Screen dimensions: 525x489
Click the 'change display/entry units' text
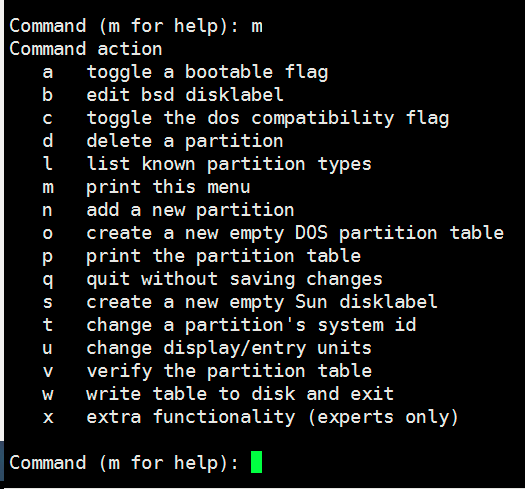coord(229,348)
